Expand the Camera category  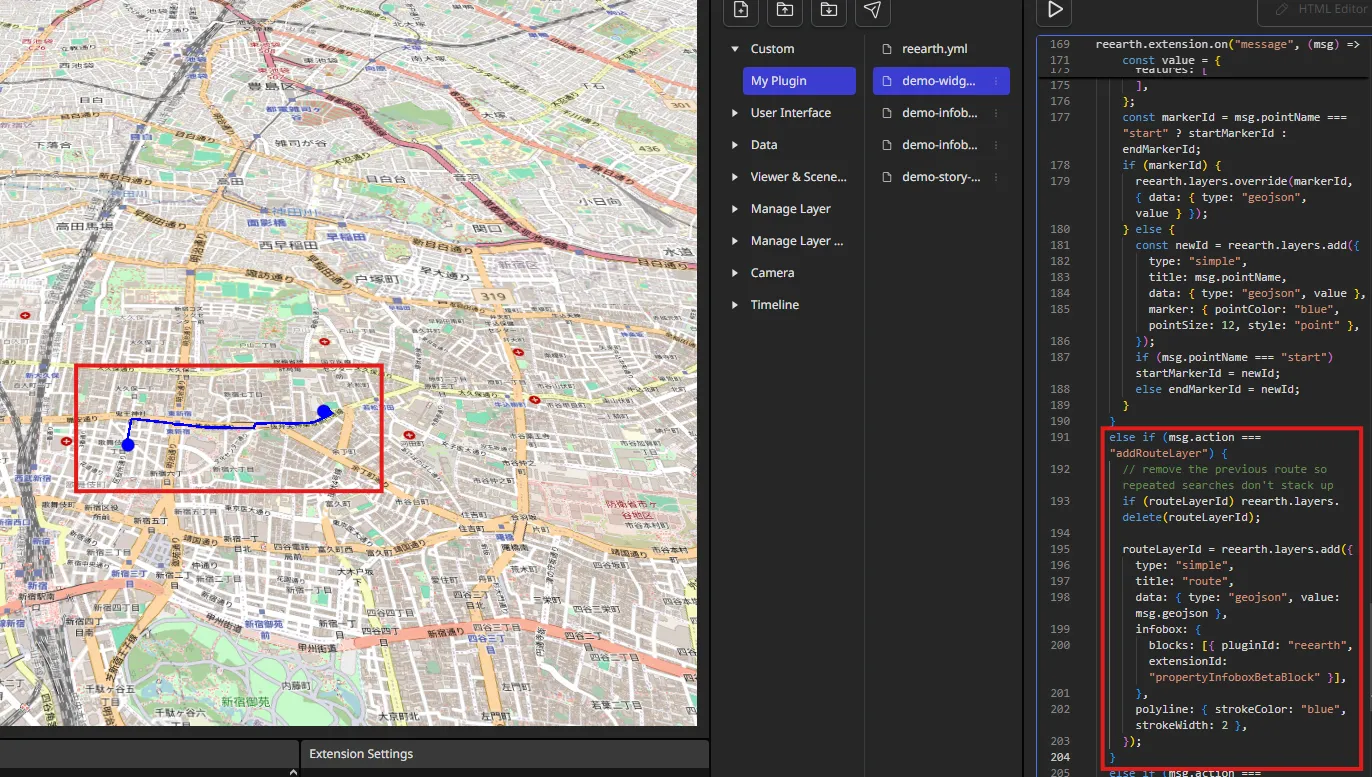pyautogui.click(x=735, y=273)
